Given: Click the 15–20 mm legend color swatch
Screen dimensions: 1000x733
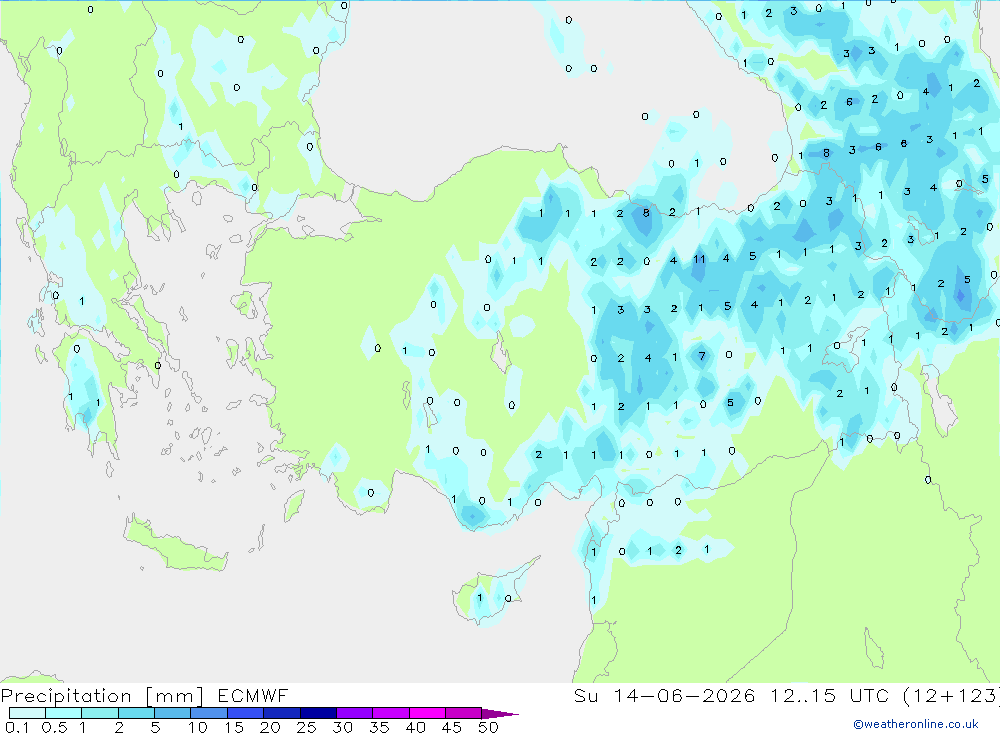Looking at the screenshot, I should tap(245, 713).
